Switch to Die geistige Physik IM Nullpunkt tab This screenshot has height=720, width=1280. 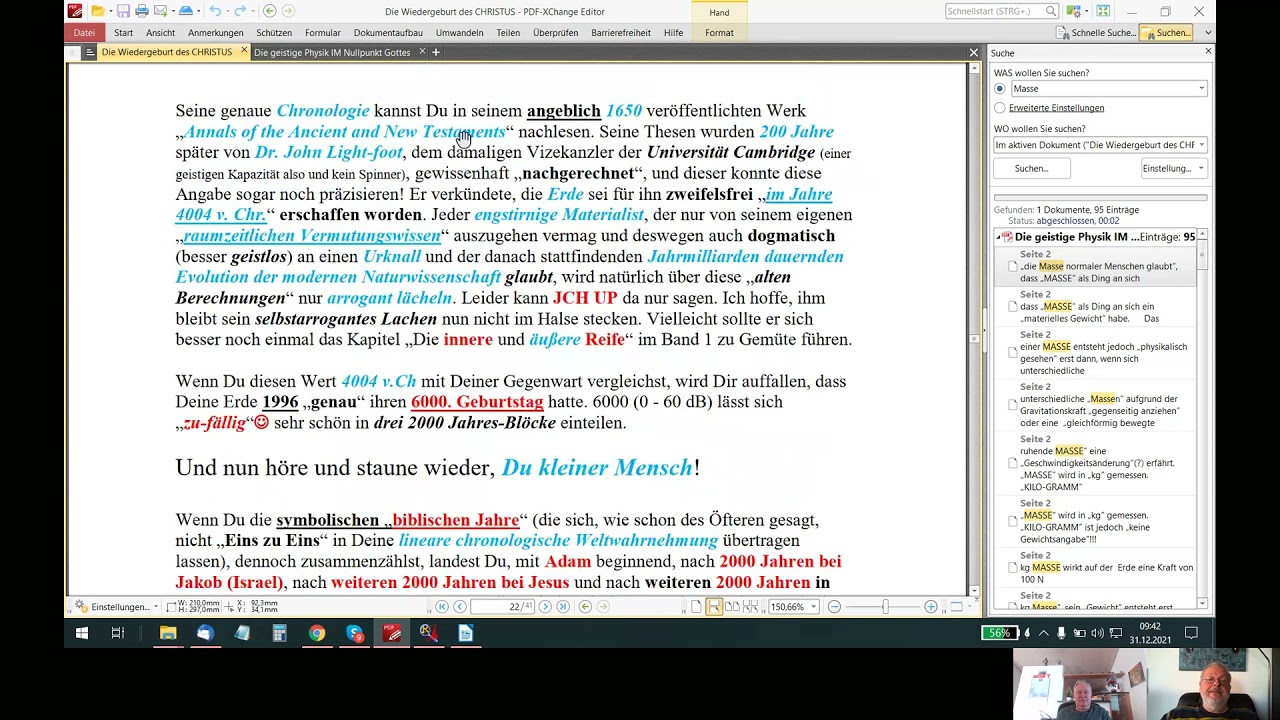(332, 52)
